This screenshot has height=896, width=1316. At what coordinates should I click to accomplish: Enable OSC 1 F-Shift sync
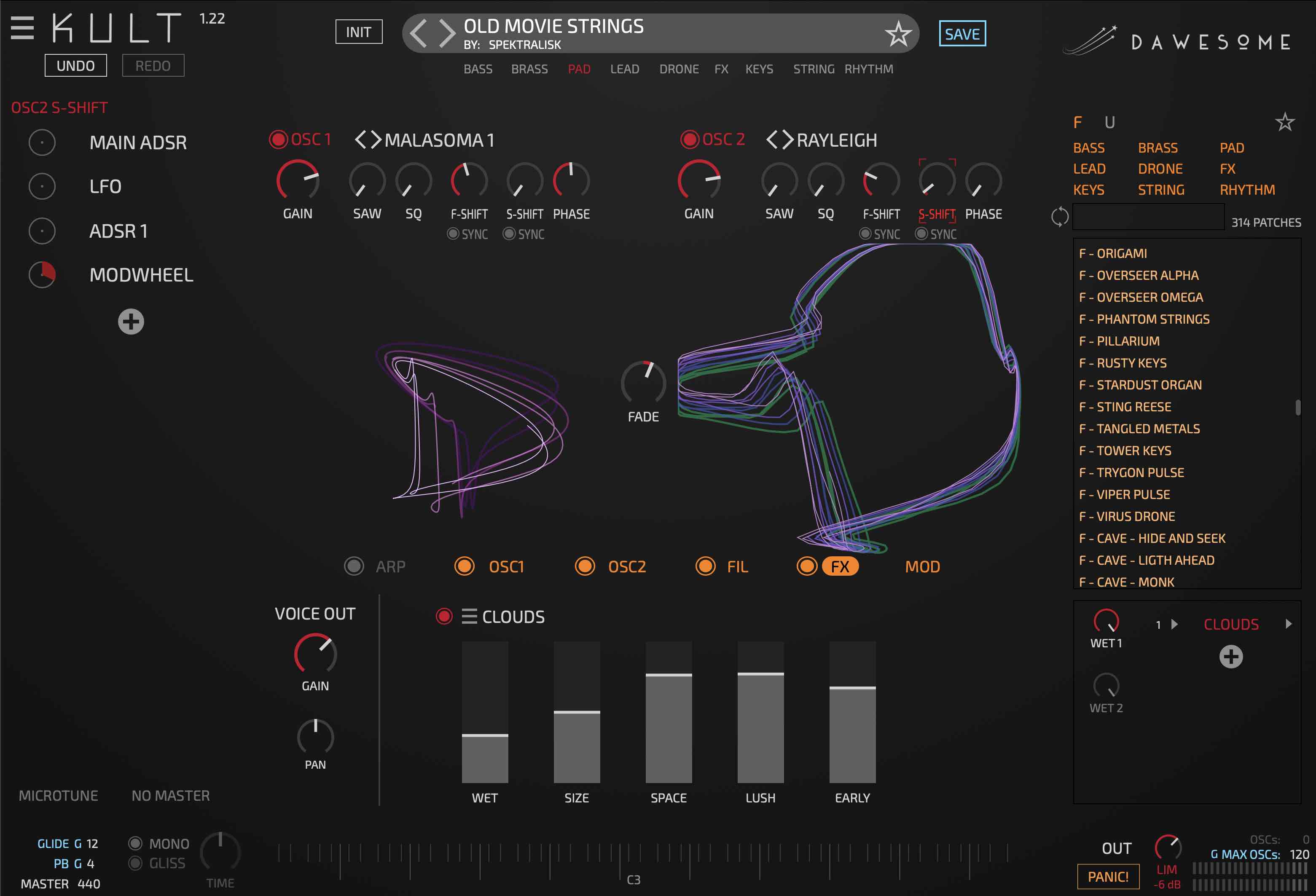click(452, 233)
